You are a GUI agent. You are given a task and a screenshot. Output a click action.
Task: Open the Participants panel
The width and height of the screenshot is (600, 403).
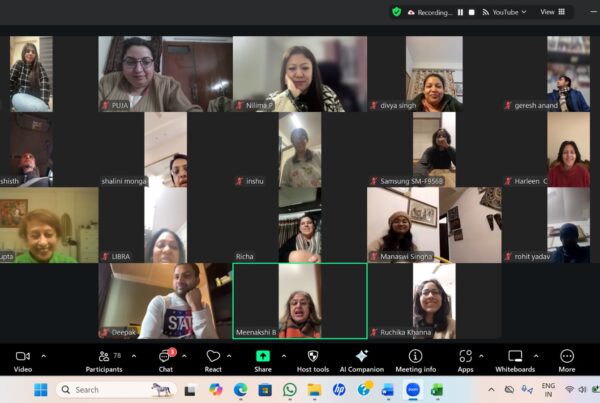(x=103, y=357)
